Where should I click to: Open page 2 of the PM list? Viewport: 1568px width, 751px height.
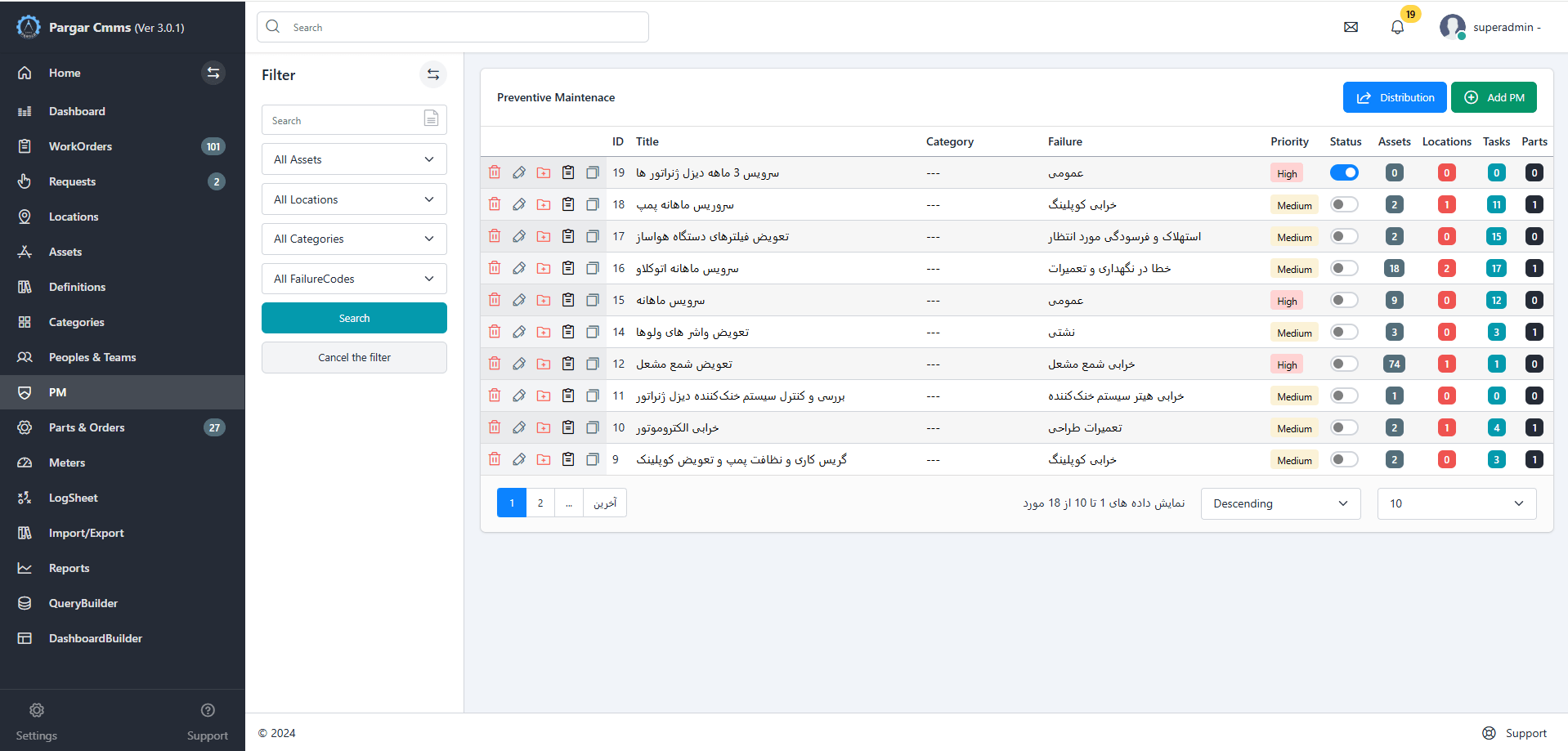(540, 502)
